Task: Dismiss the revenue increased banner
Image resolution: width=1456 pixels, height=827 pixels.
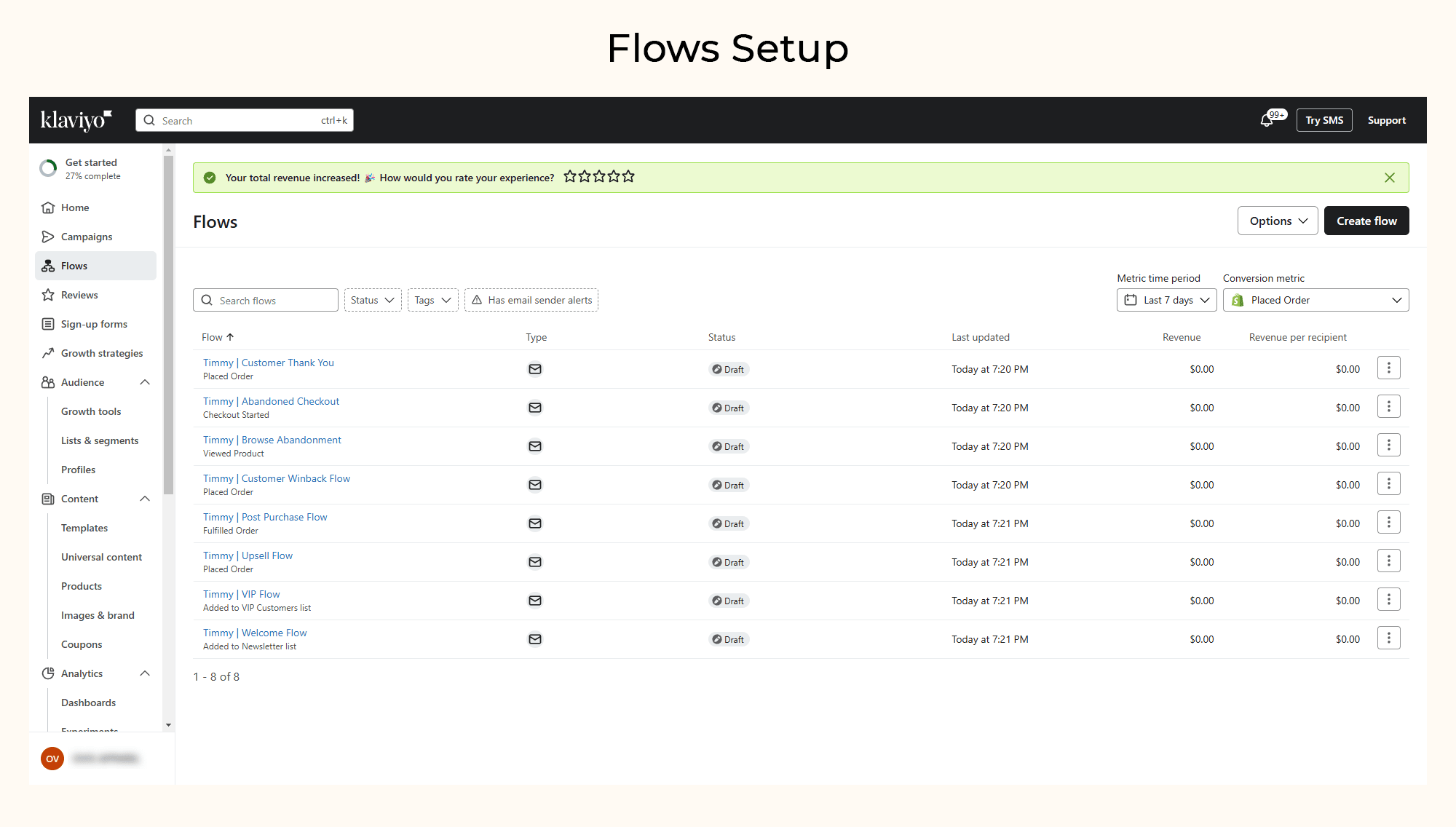Action: tap(1389, 178)
